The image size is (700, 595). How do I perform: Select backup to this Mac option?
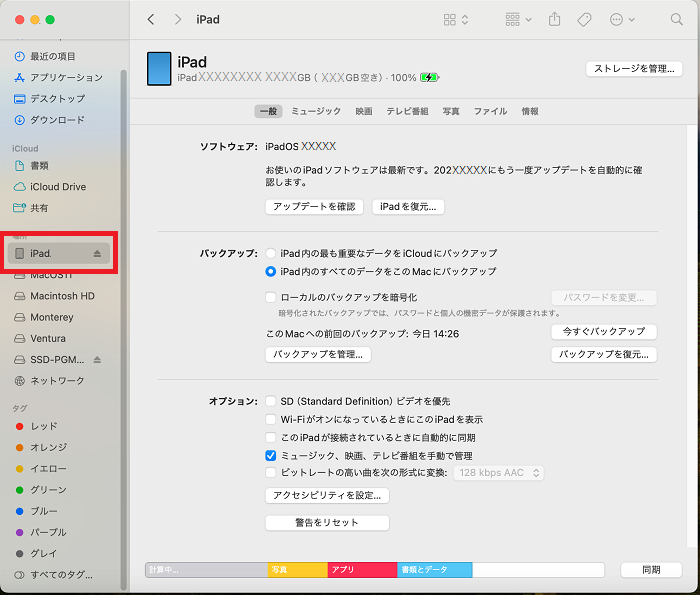(271, 271)
